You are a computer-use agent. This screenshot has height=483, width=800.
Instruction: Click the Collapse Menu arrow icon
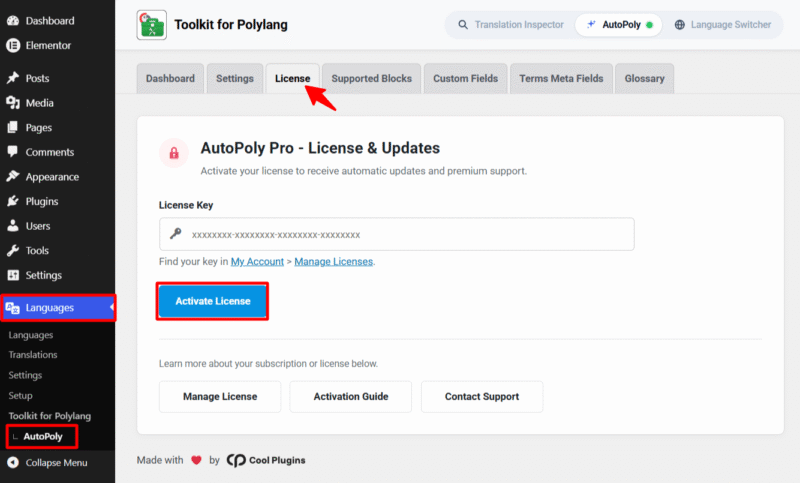coord(13,462)
